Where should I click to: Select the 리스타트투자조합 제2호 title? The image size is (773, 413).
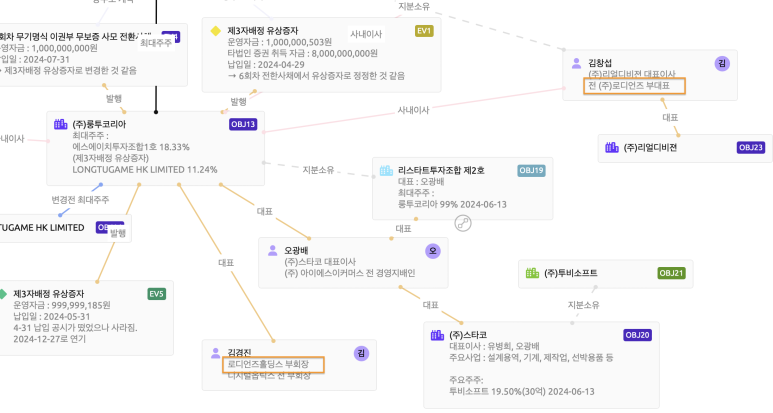click(x=441, y=171)
